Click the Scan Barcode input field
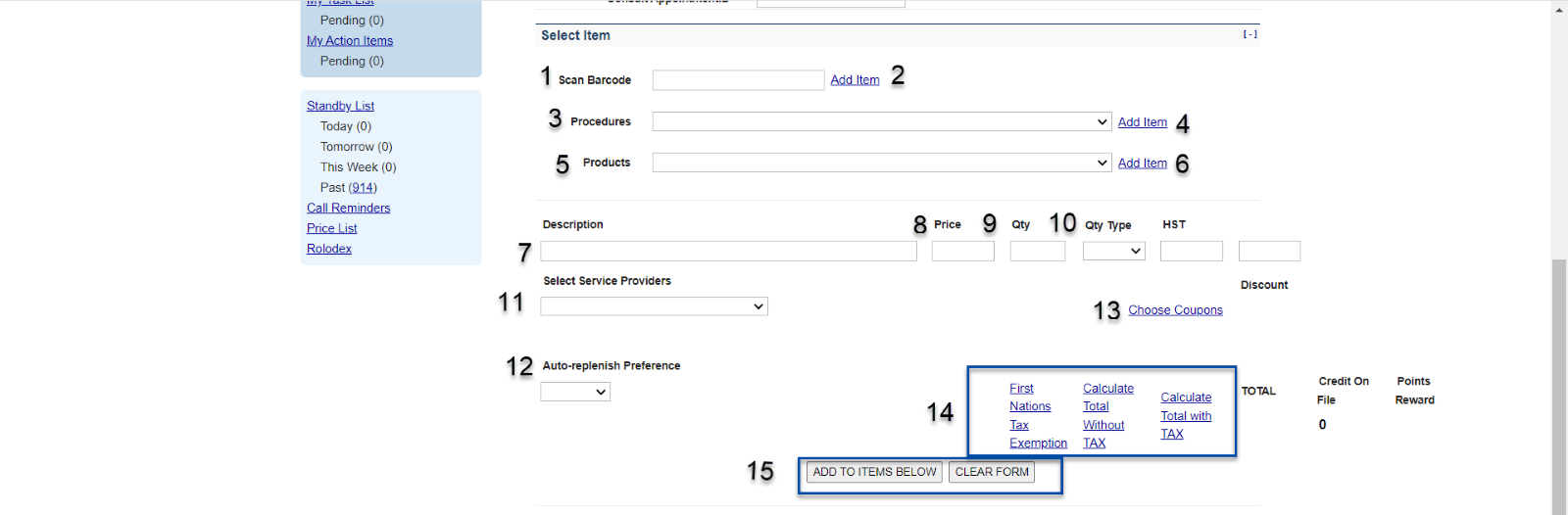This screenshot has height=515, width=1568. (x=738, y=80)
